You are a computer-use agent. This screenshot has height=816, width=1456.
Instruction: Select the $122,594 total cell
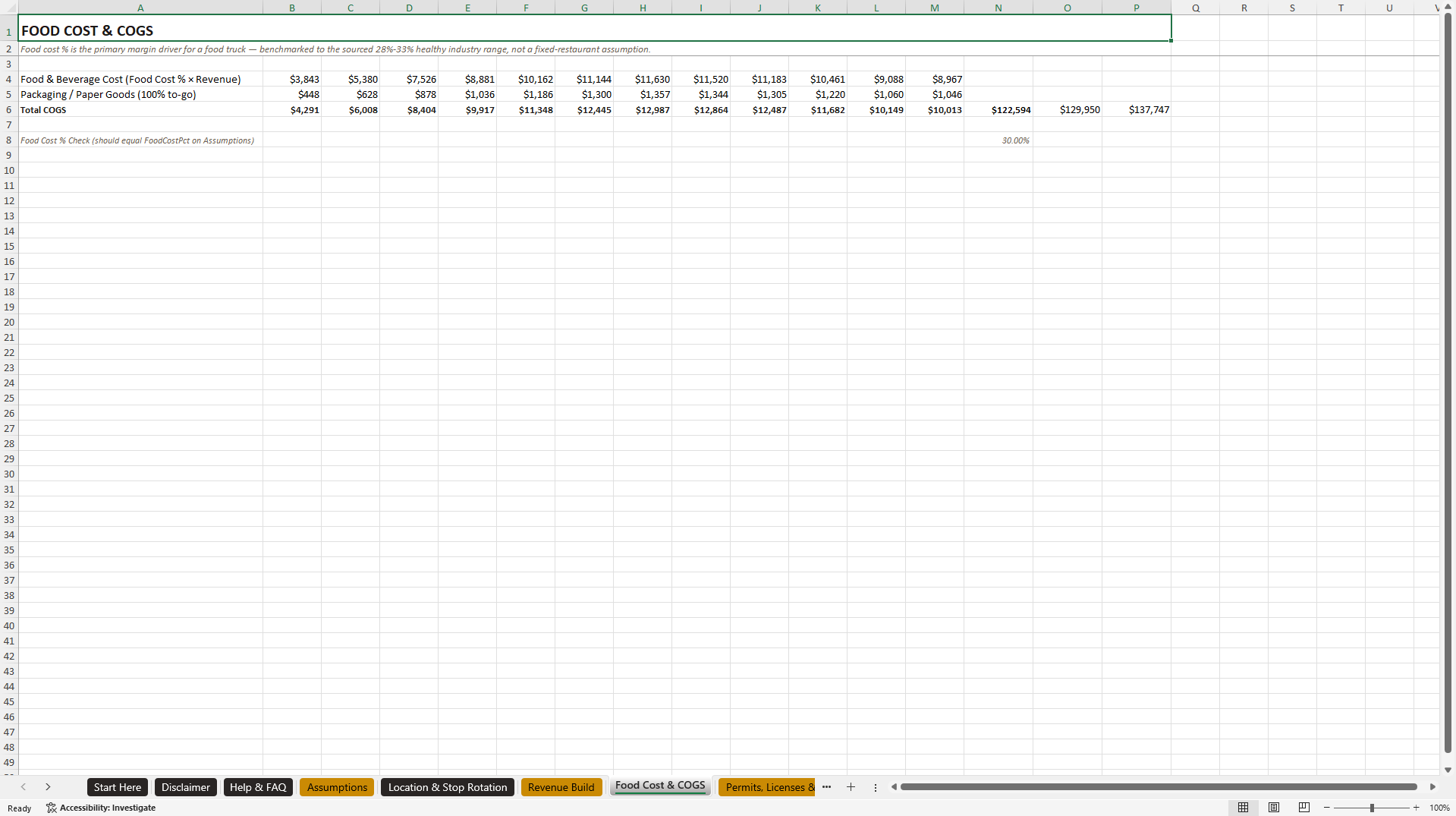[998, 109]
